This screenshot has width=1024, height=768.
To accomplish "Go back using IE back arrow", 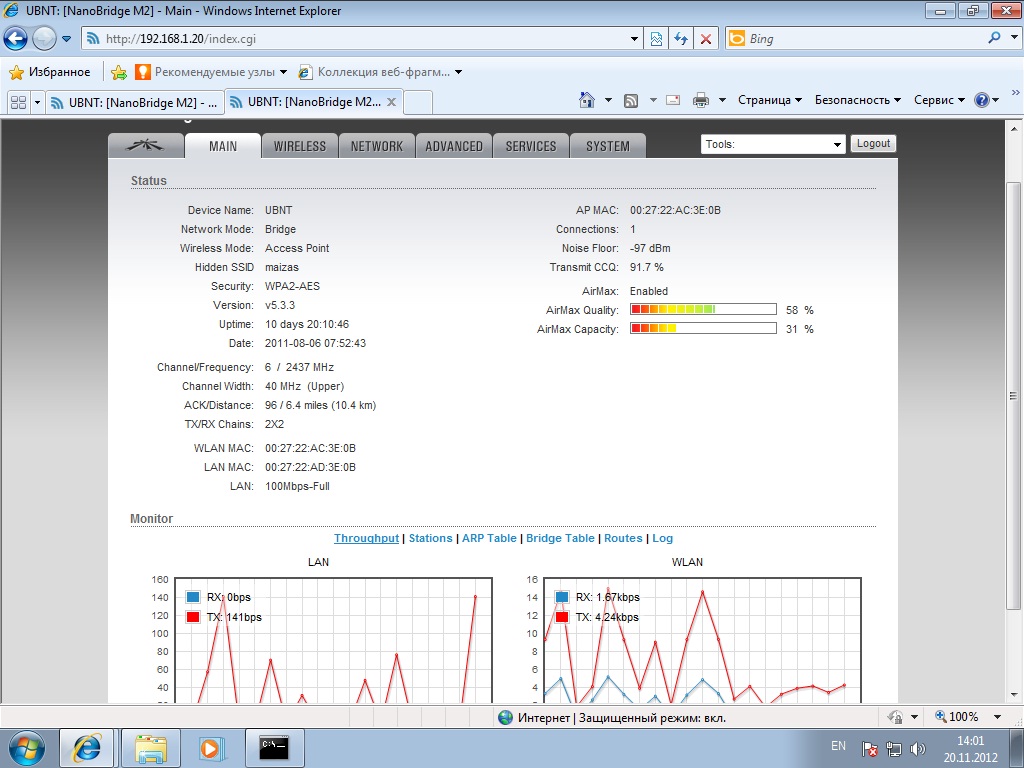I will tap(16, 39).
